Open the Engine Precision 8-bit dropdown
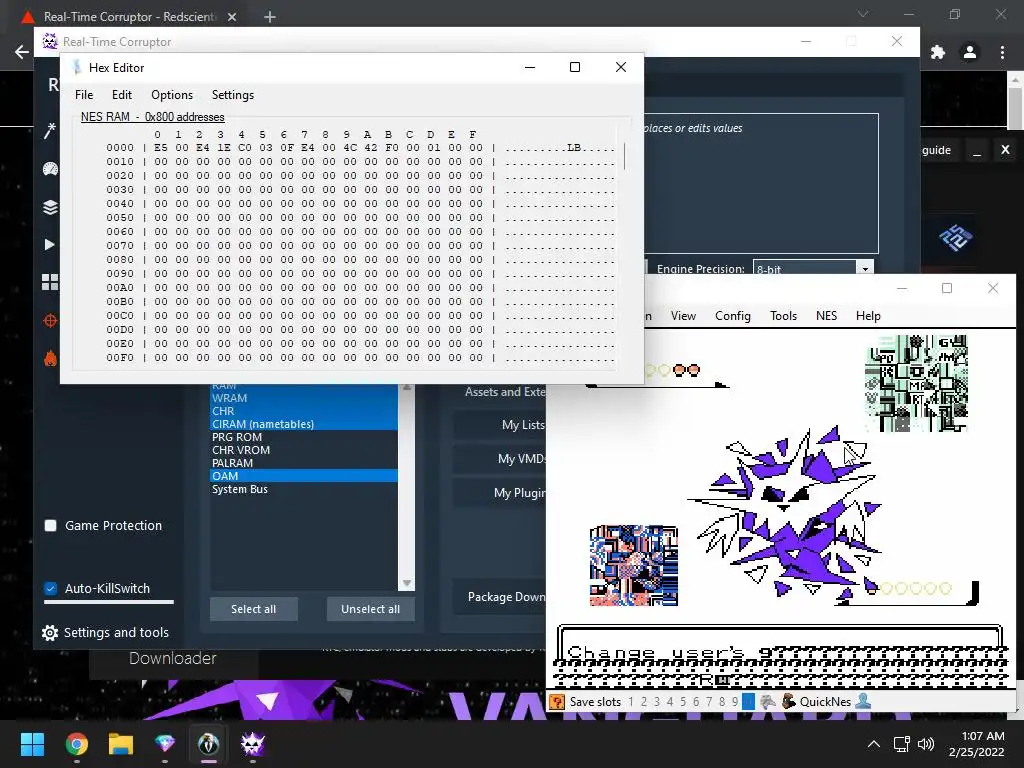 (x=812, y=268)
